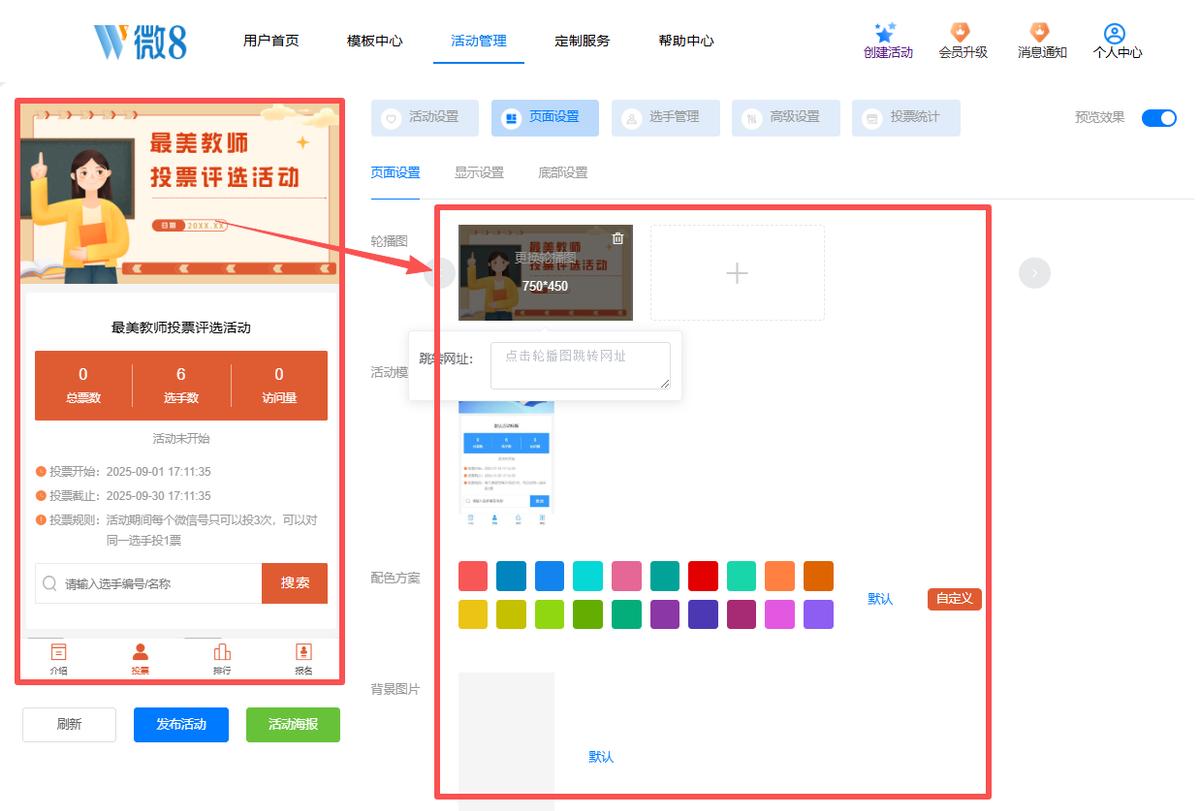The height and width of the screenshot is (811, 1200).
Task: Switch to the 活动设置 tab
Action: (x=425, y=117)
